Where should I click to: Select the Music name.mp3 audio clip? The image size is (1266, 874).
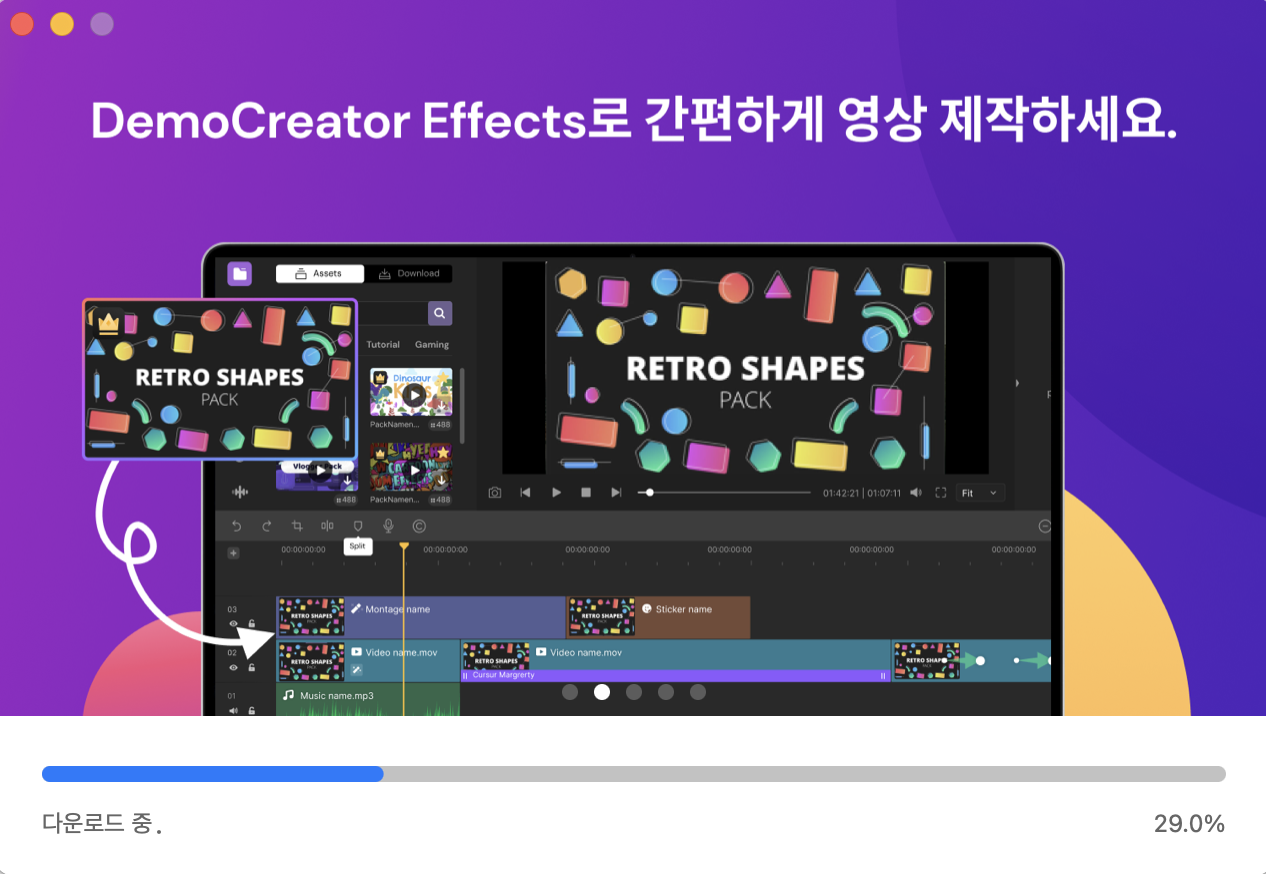point(368,699)
